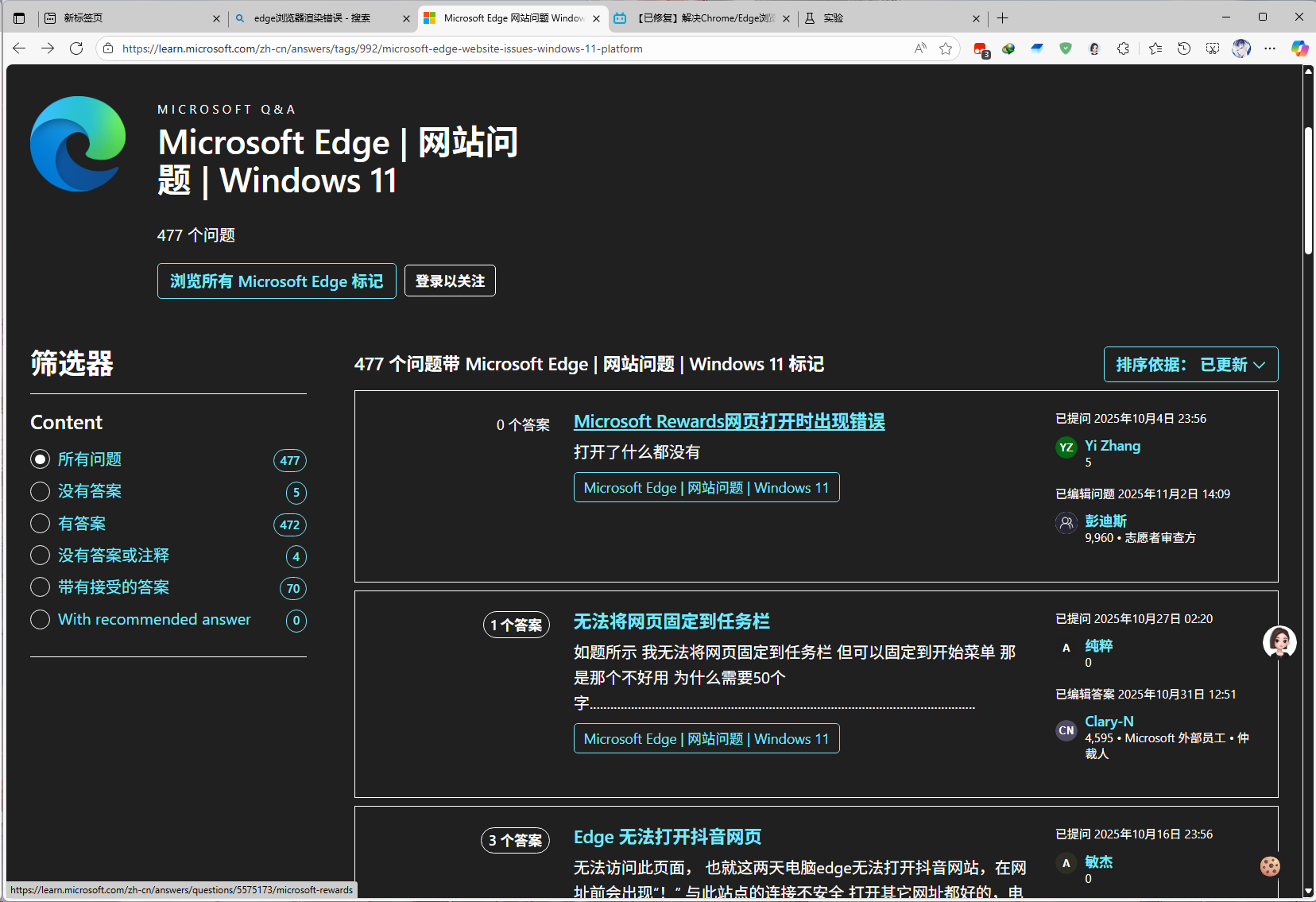The image size is (1316, 902).
Task: Open the red extension with badge 3
Action: [x=981, y=49]
